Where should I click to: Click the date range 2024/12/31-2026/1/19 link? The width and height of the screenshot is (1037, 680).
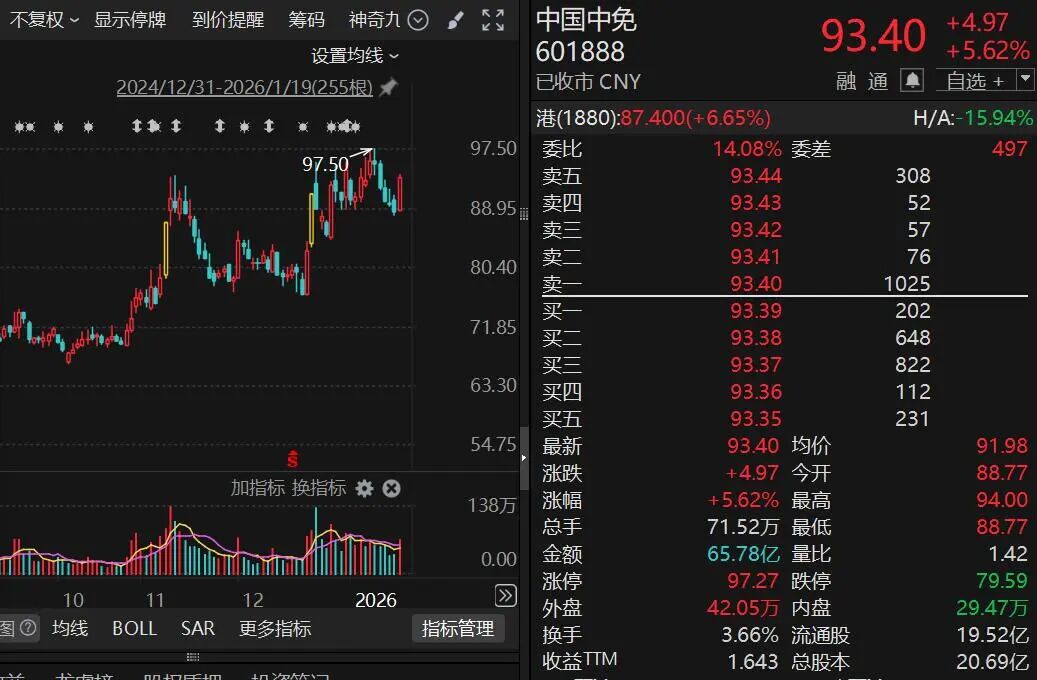245,87
